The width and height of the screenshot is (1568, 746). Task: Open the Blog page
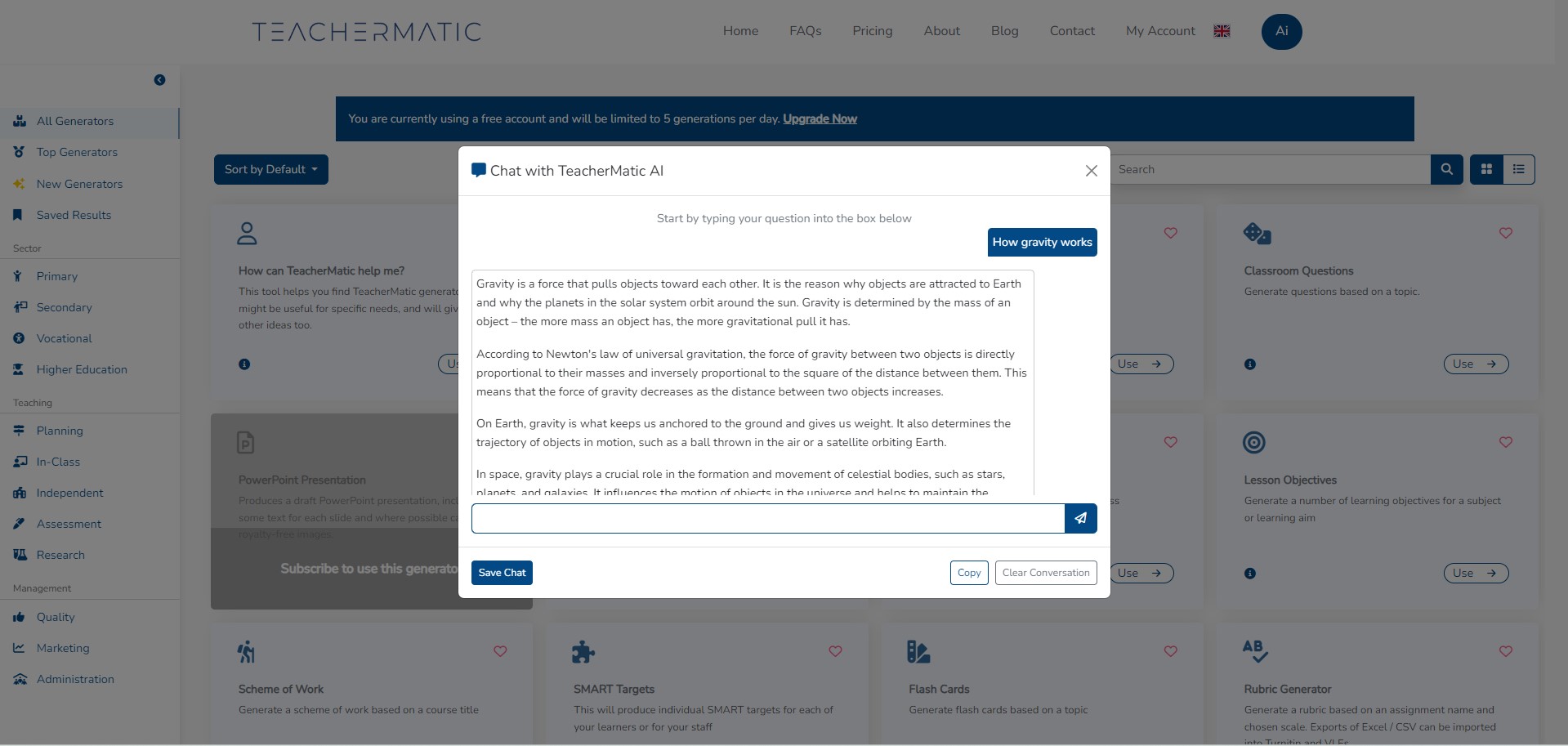pyautogui.click(x=1004, y=31)
